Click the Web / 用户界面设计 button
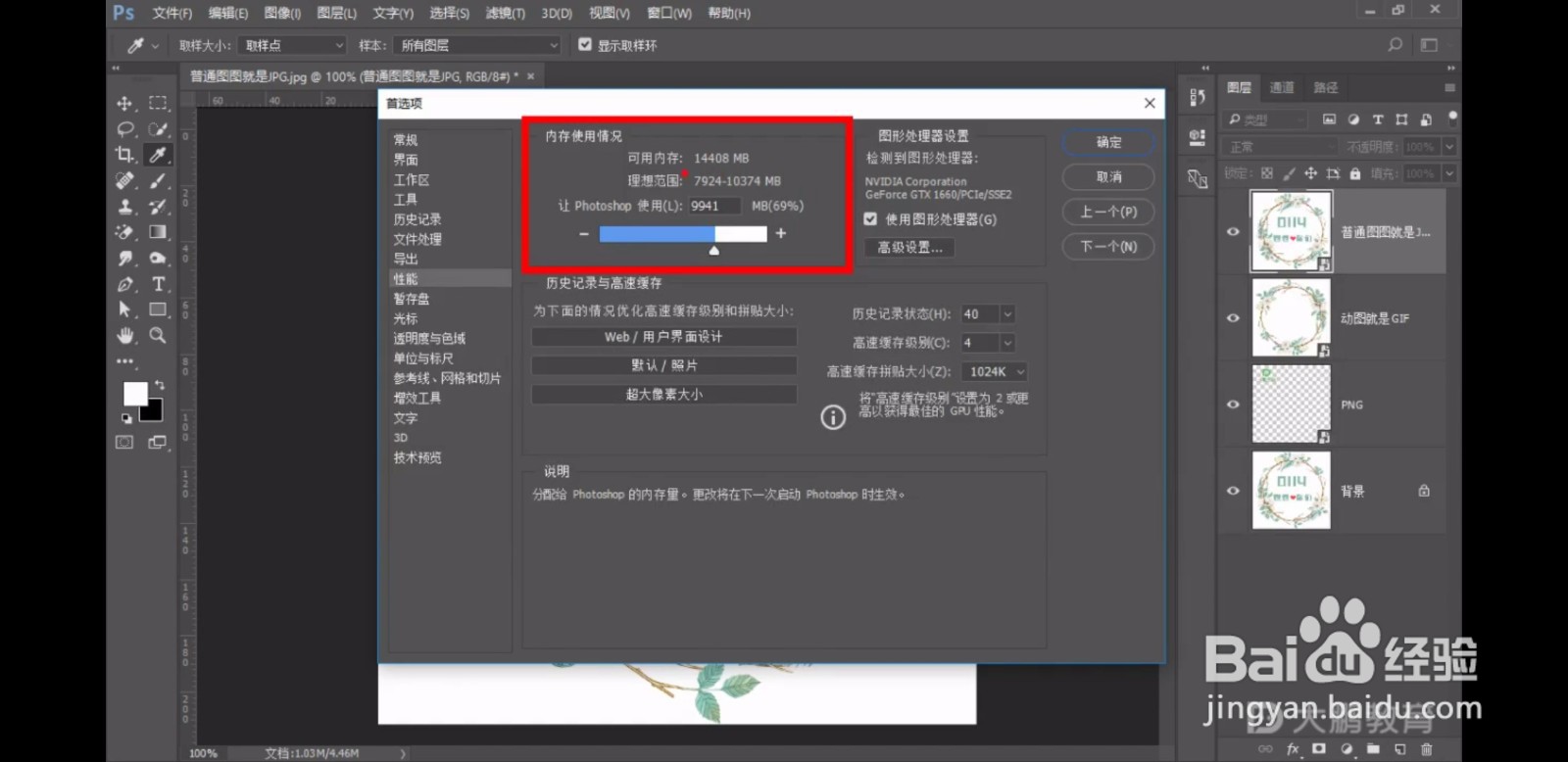 coord(663,337)
